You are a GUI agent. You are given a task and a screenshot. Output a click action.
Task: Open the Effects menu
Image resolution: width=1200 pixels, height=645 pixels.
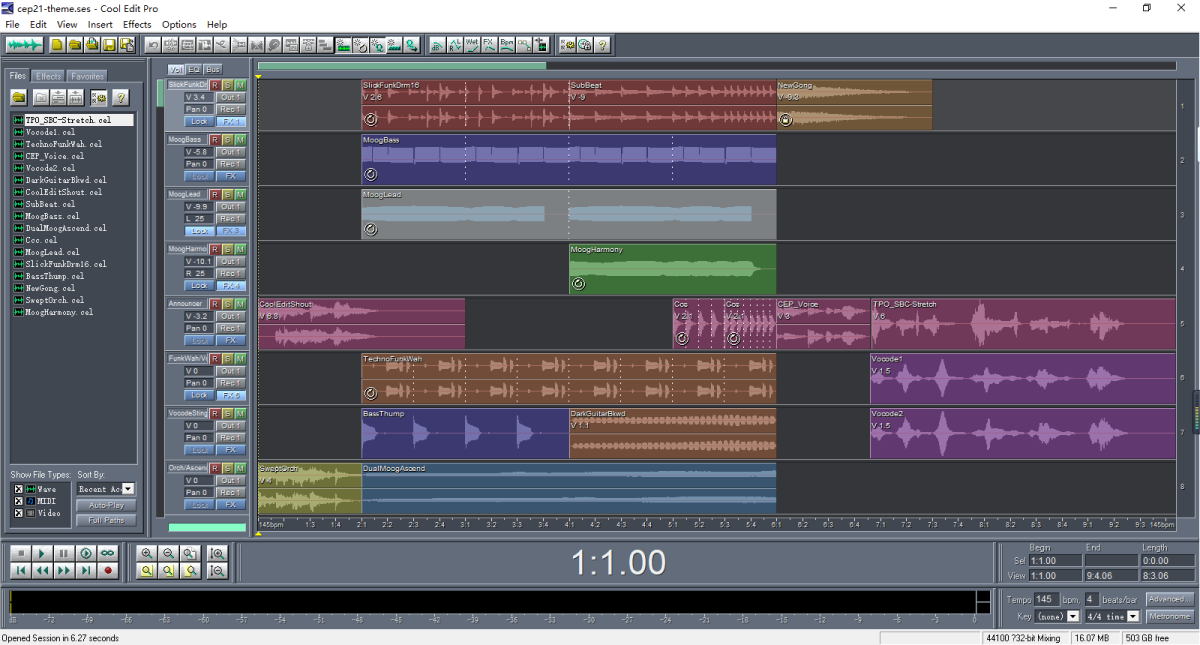click(137, 24)
